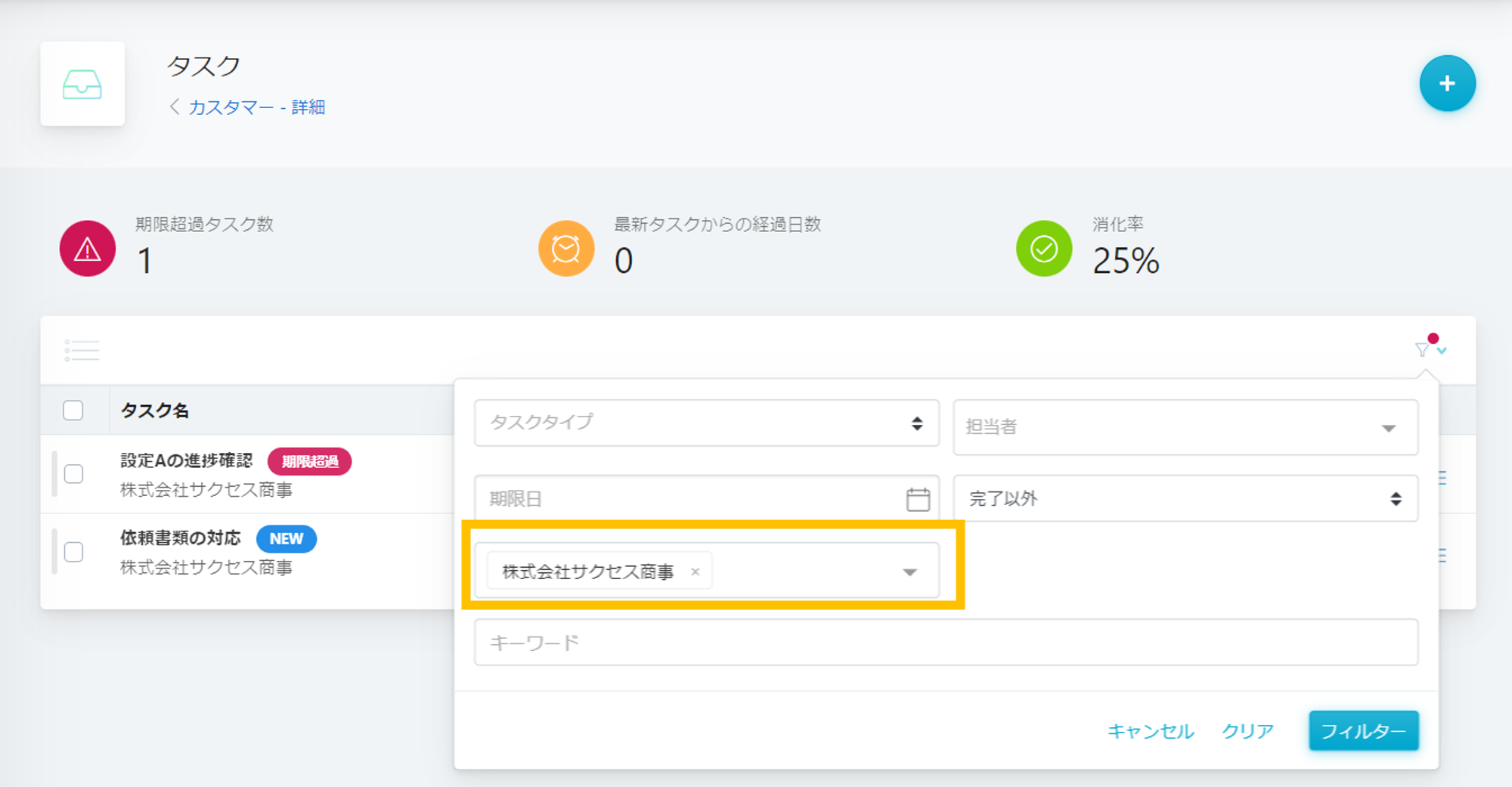This screenshot has height=787, width=1512.
Task: Click the back chevron before カスタマー - 詳細
Action: (175, 107)
